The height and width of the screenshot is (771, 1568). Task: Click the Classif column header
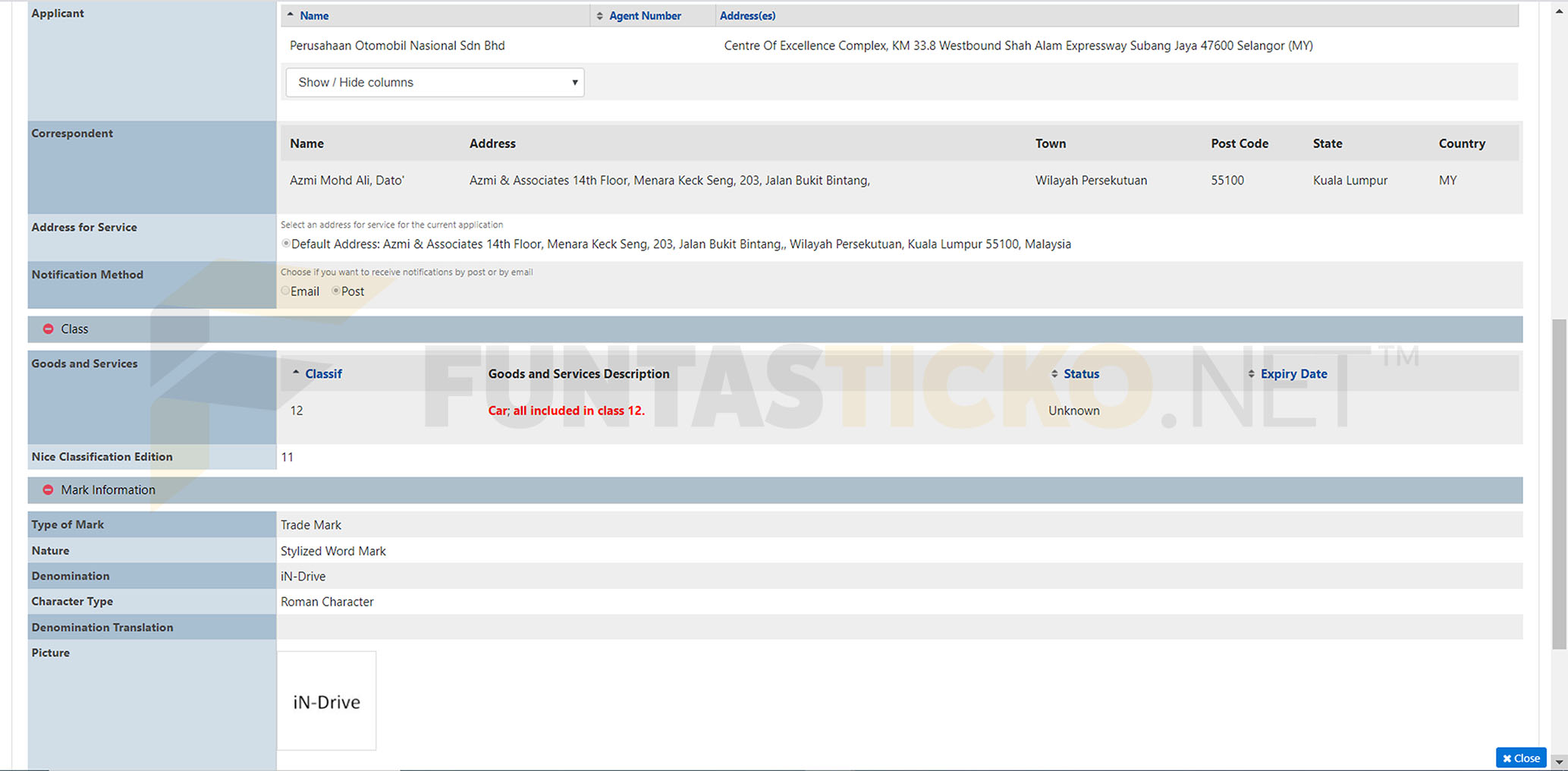(323, 373)
